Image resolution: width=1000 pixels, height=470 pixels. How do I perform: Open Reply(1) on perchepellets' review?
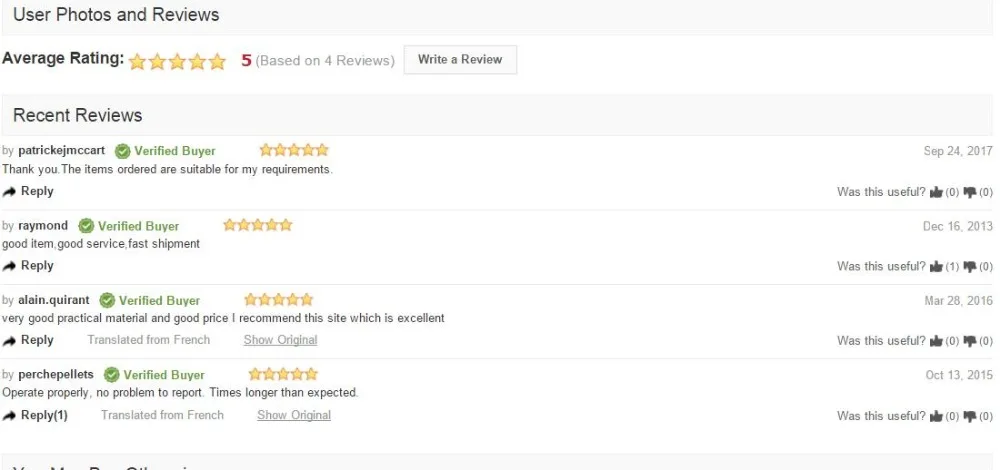click(36, 415)
